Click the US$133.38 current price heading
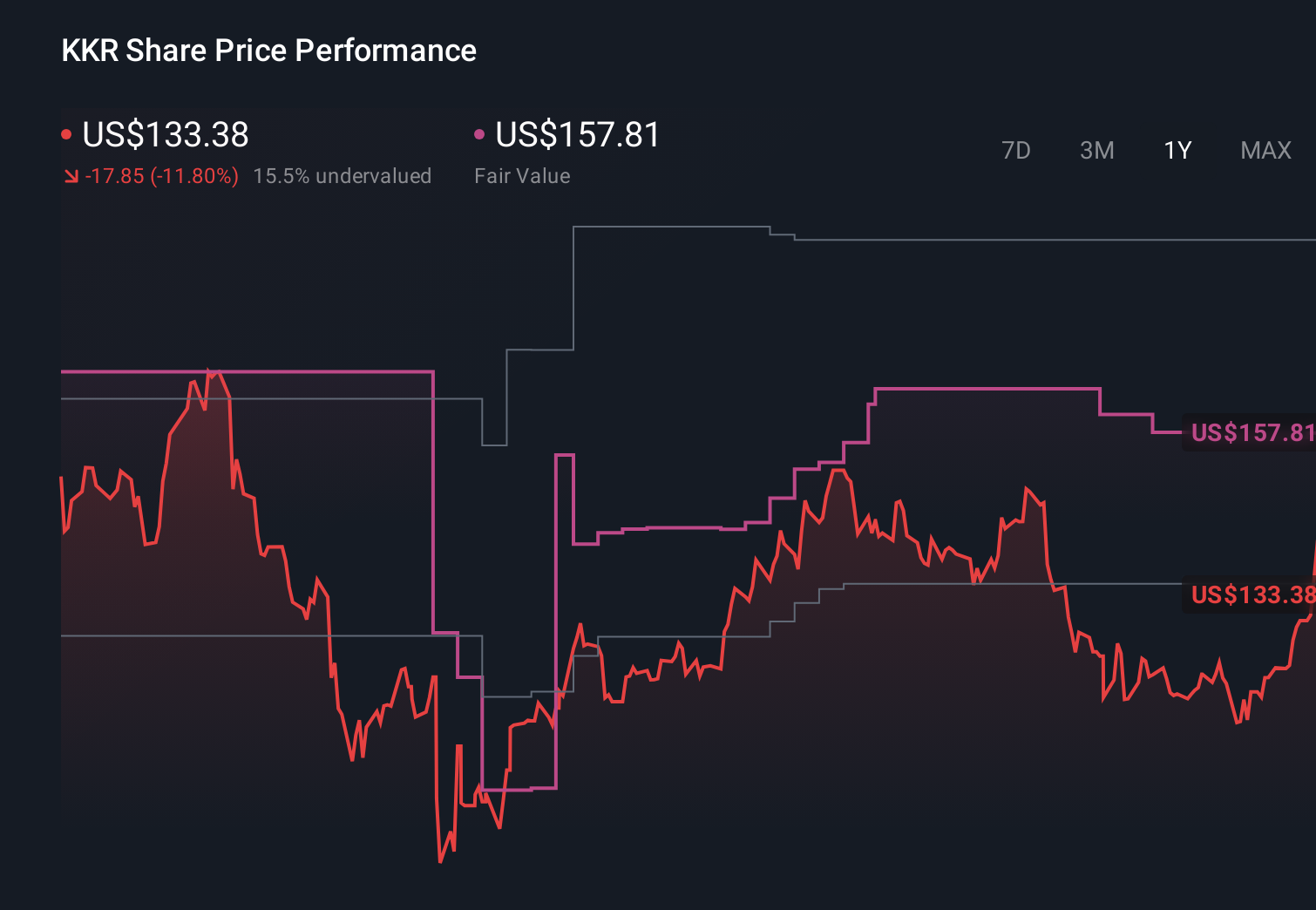Screen dimensions: 1316x910 coord(165,135)
